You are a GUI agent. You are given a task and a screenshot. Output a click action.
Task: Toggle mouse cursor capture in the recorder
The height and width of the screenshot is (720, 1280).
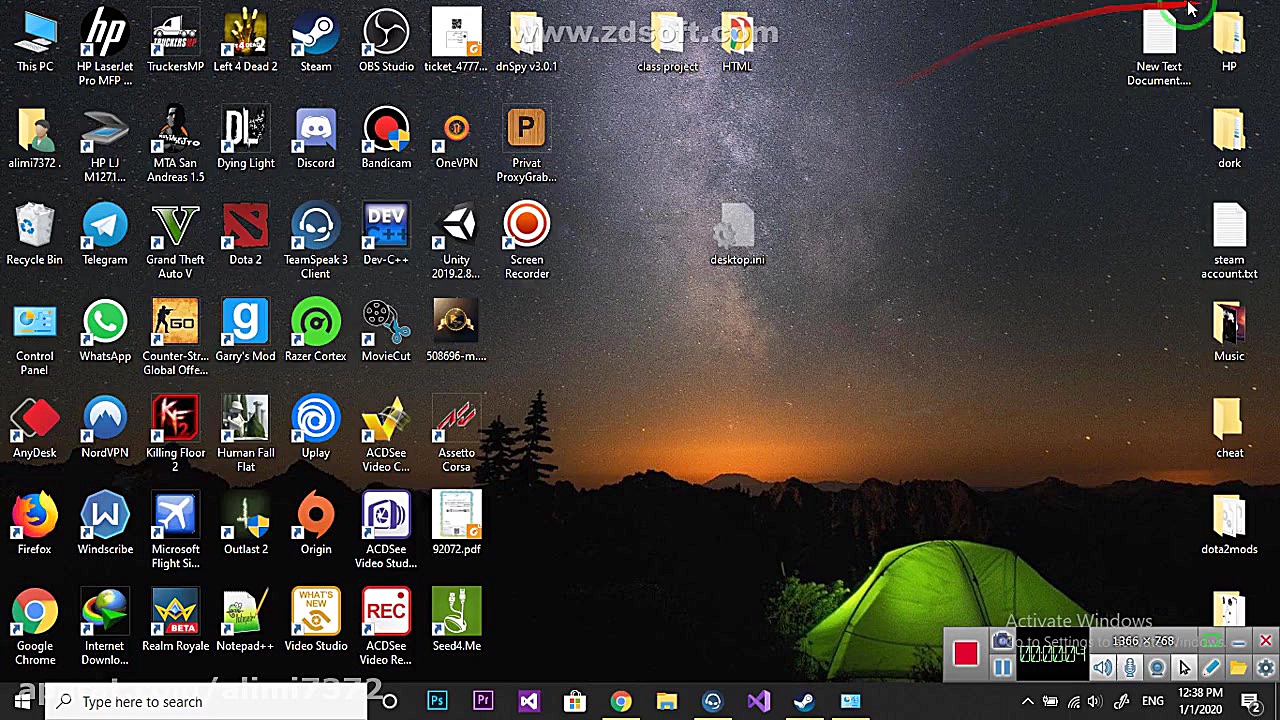tap(1184, 668)
